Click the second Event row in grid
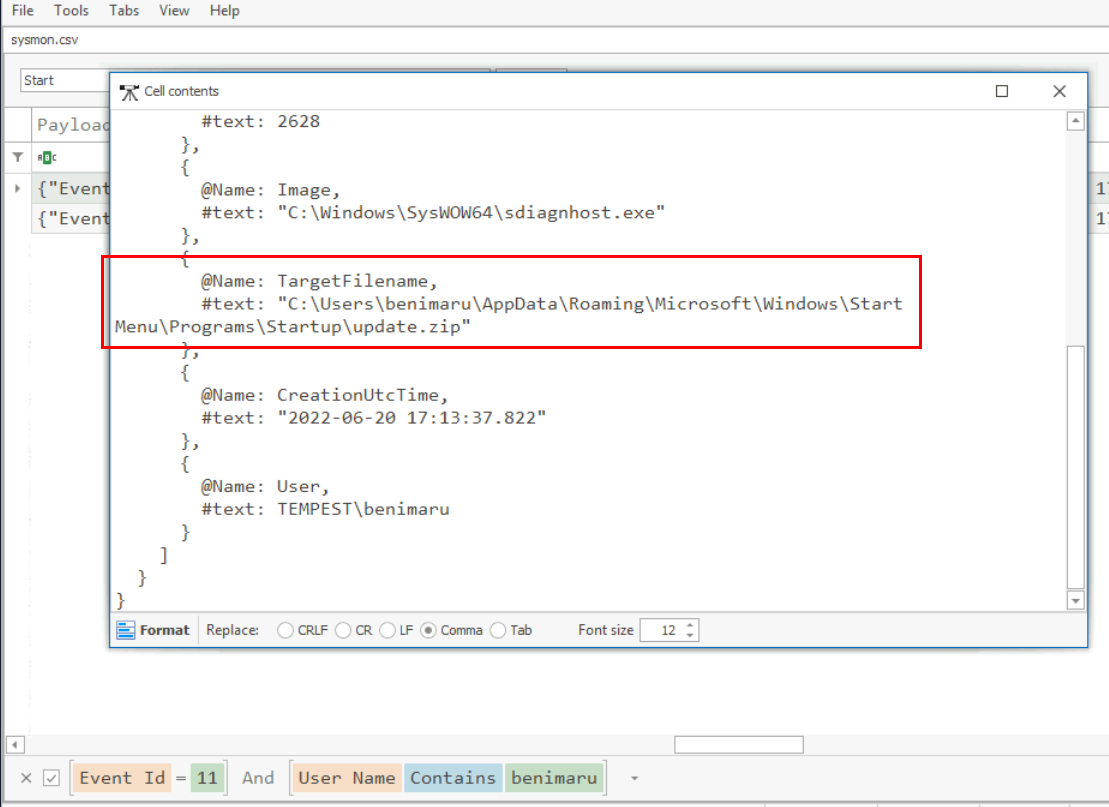This screenshot has height=807, width=1109. (71, 219)
